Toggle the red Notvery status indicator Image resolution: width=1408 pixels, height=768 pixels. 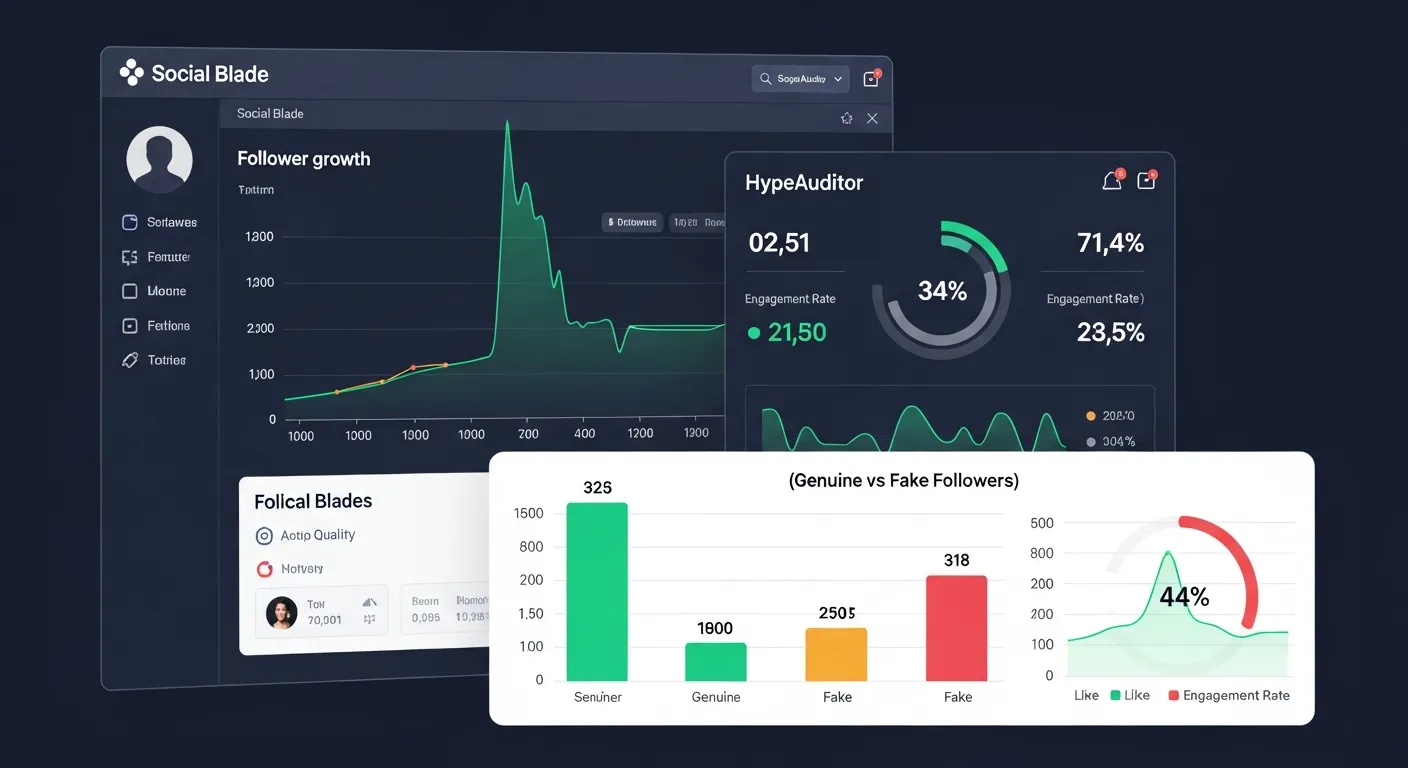pos(263,568)
